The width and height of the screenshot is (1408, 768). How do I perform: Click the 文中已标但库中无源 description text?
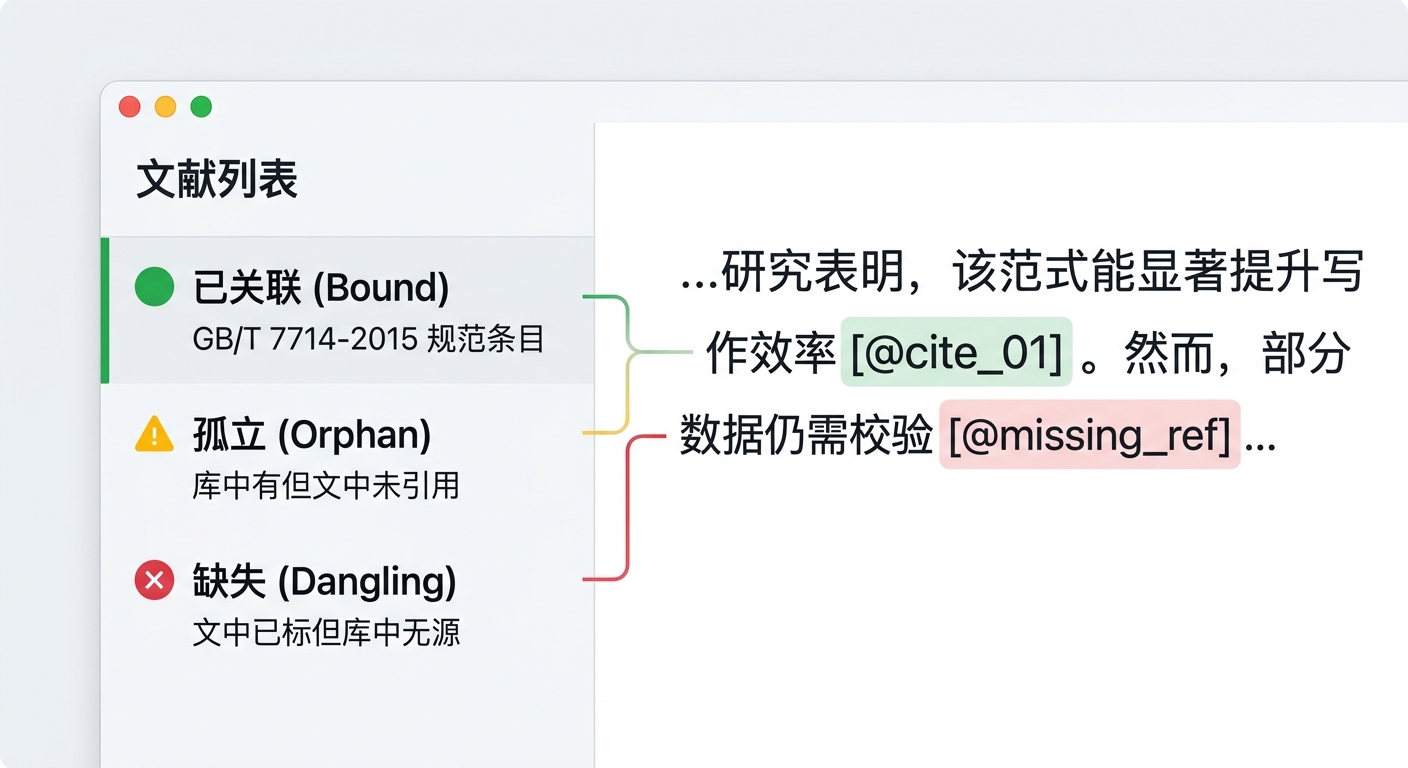click(326, 632)
